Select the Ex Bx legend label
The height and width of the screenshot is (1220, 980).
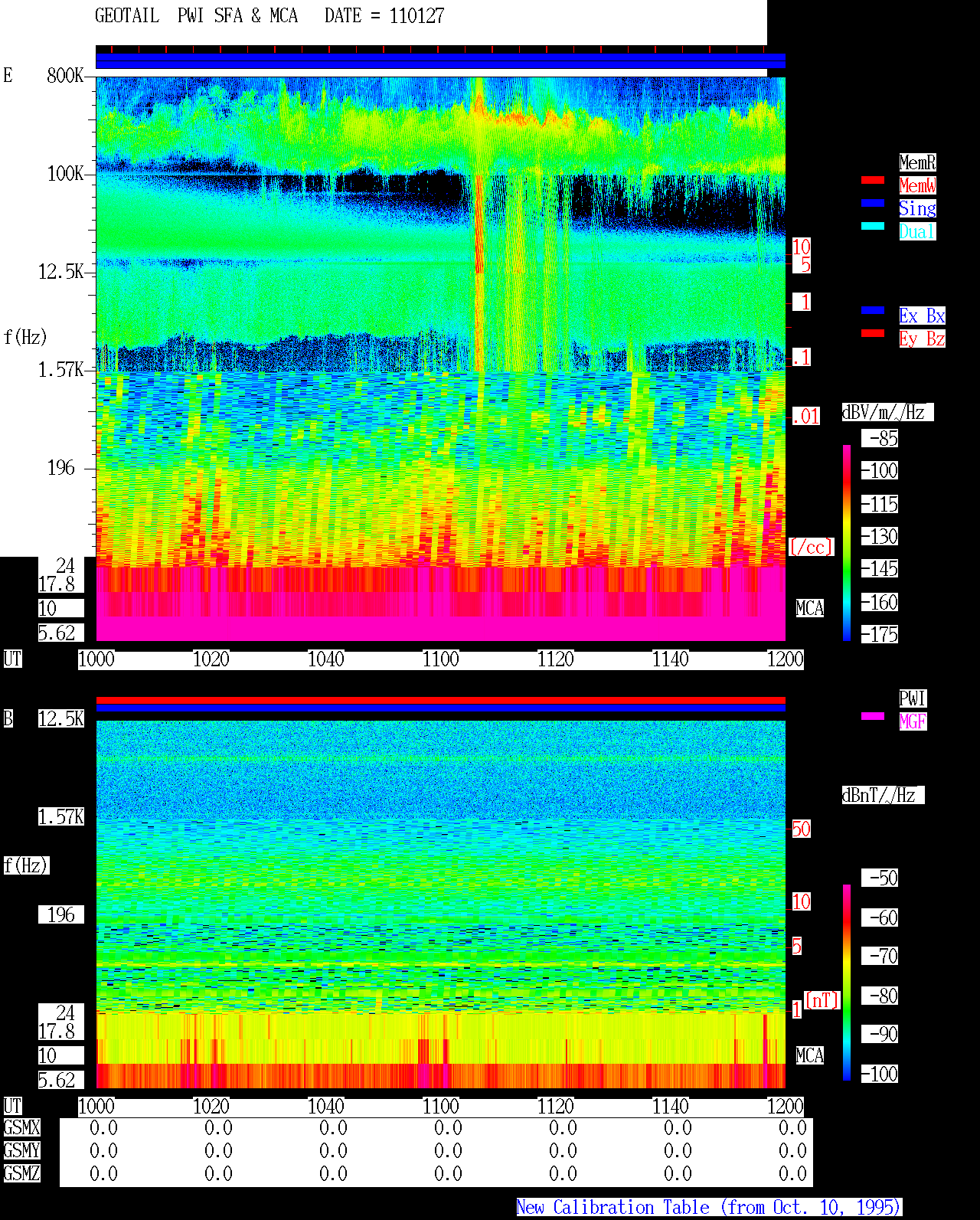[922, 316]
